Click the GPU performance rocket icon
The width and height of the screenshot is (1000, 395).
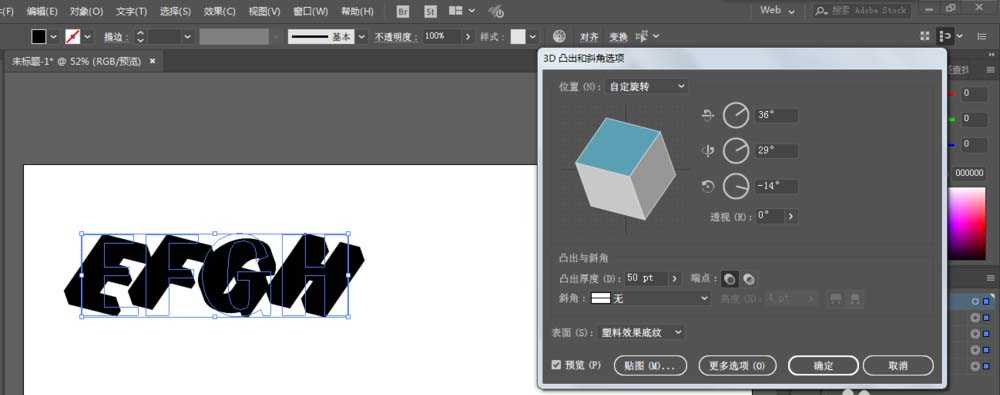pyautogui.click(x=496, y=11)
